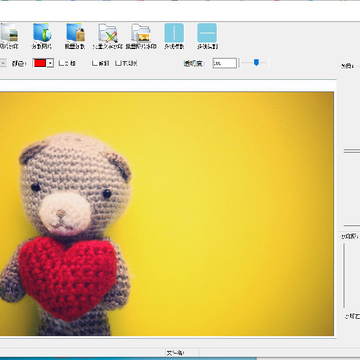Click the blue opacity slider handle
The width and height of the screenshot is (360, 360).
click(256, 62)
